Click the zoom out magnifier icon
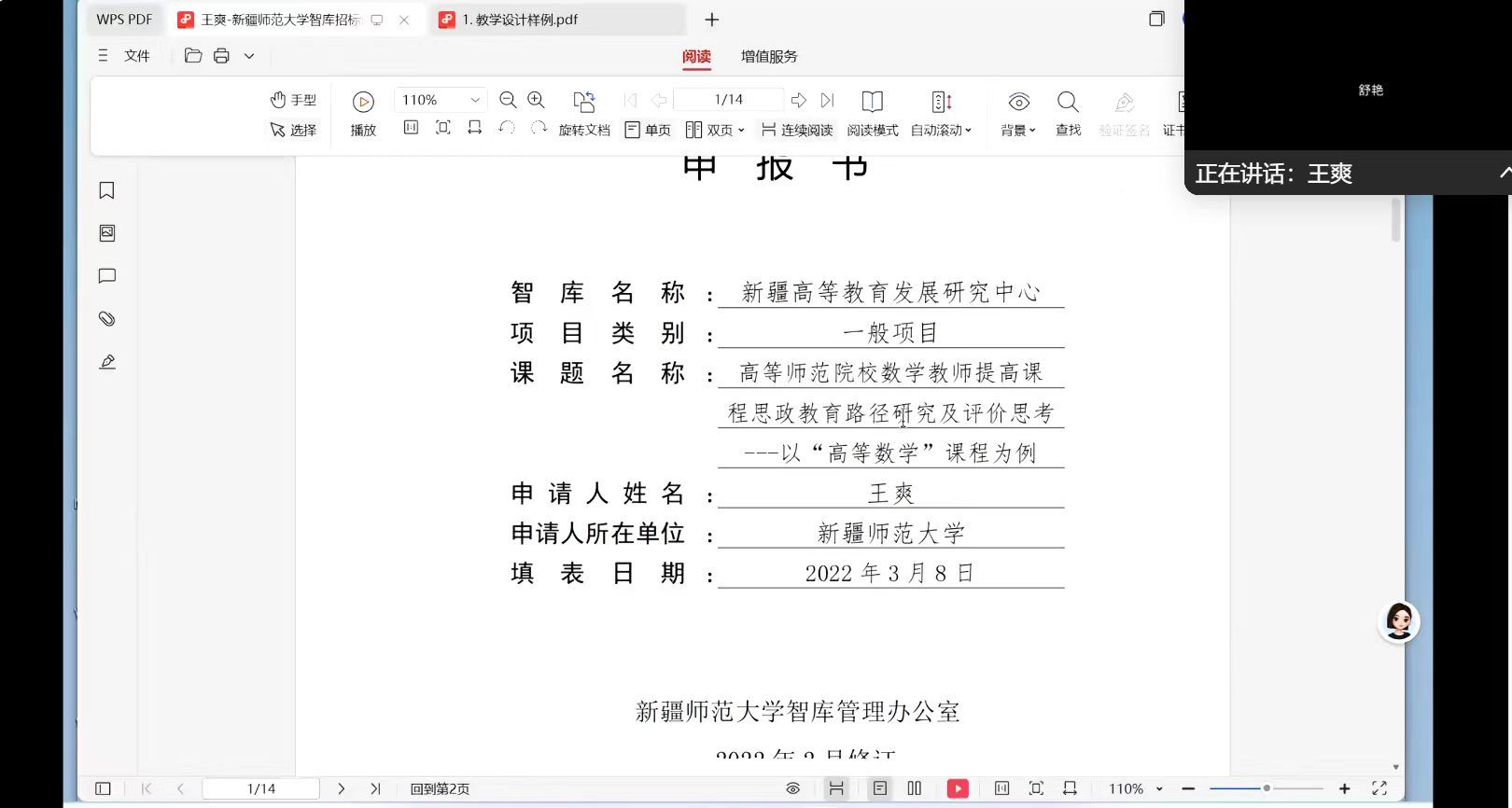 click(x=508, y=100)
